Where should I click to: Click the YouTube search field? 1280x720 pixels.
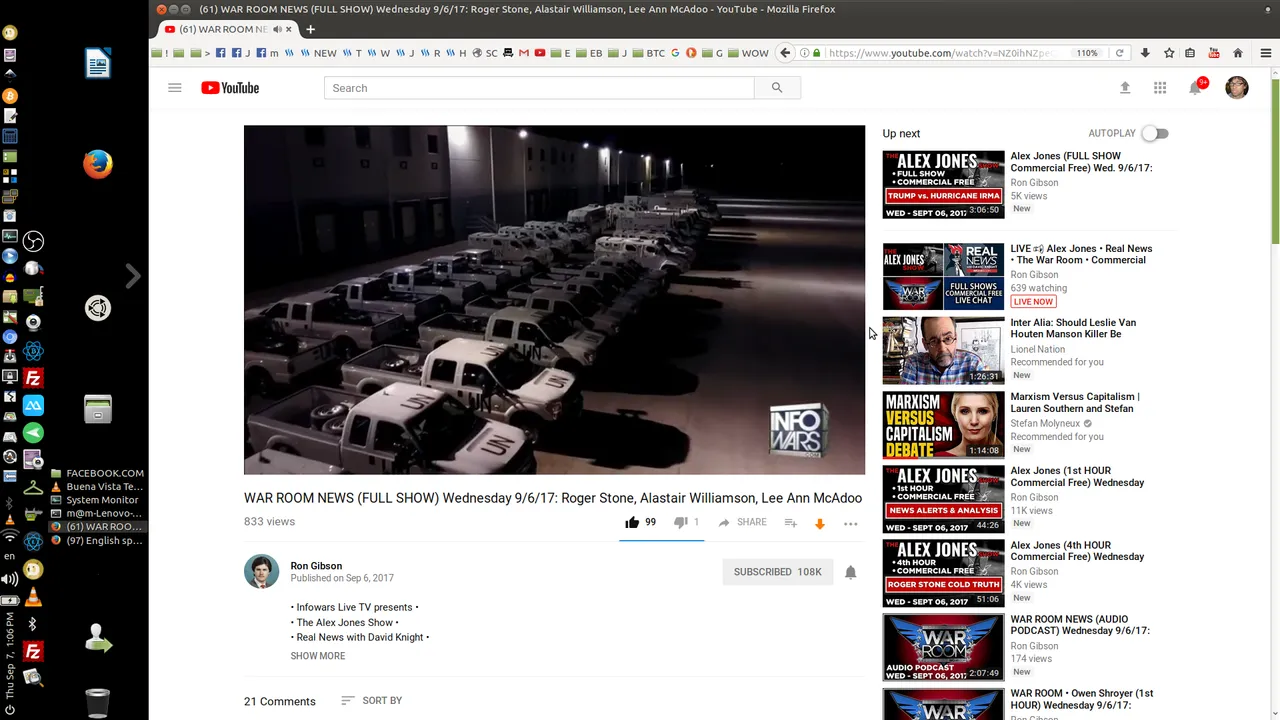coord(539,88)
